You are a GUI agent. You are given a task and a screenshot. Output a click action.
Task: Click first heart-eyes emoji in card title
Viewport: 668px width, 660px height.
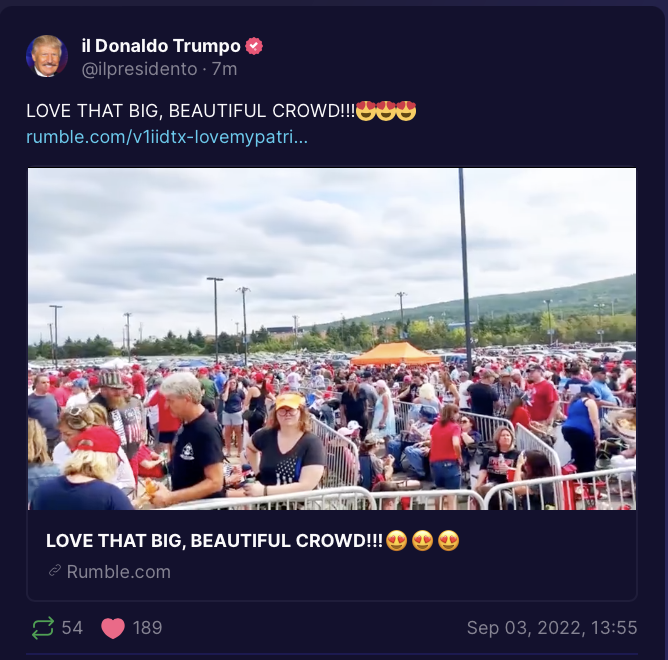[396, 541]
